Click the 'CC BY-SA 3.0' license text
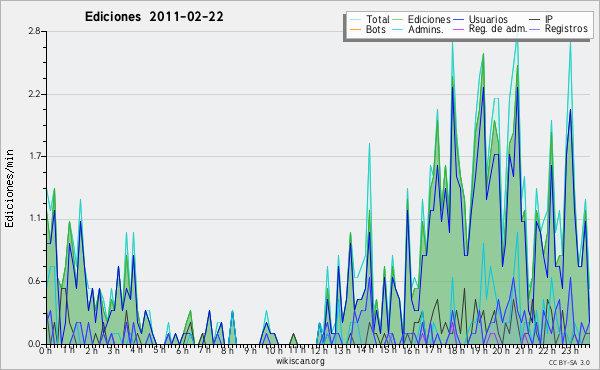Viewport: 600px width, 370px height. (x=569, y=363)
